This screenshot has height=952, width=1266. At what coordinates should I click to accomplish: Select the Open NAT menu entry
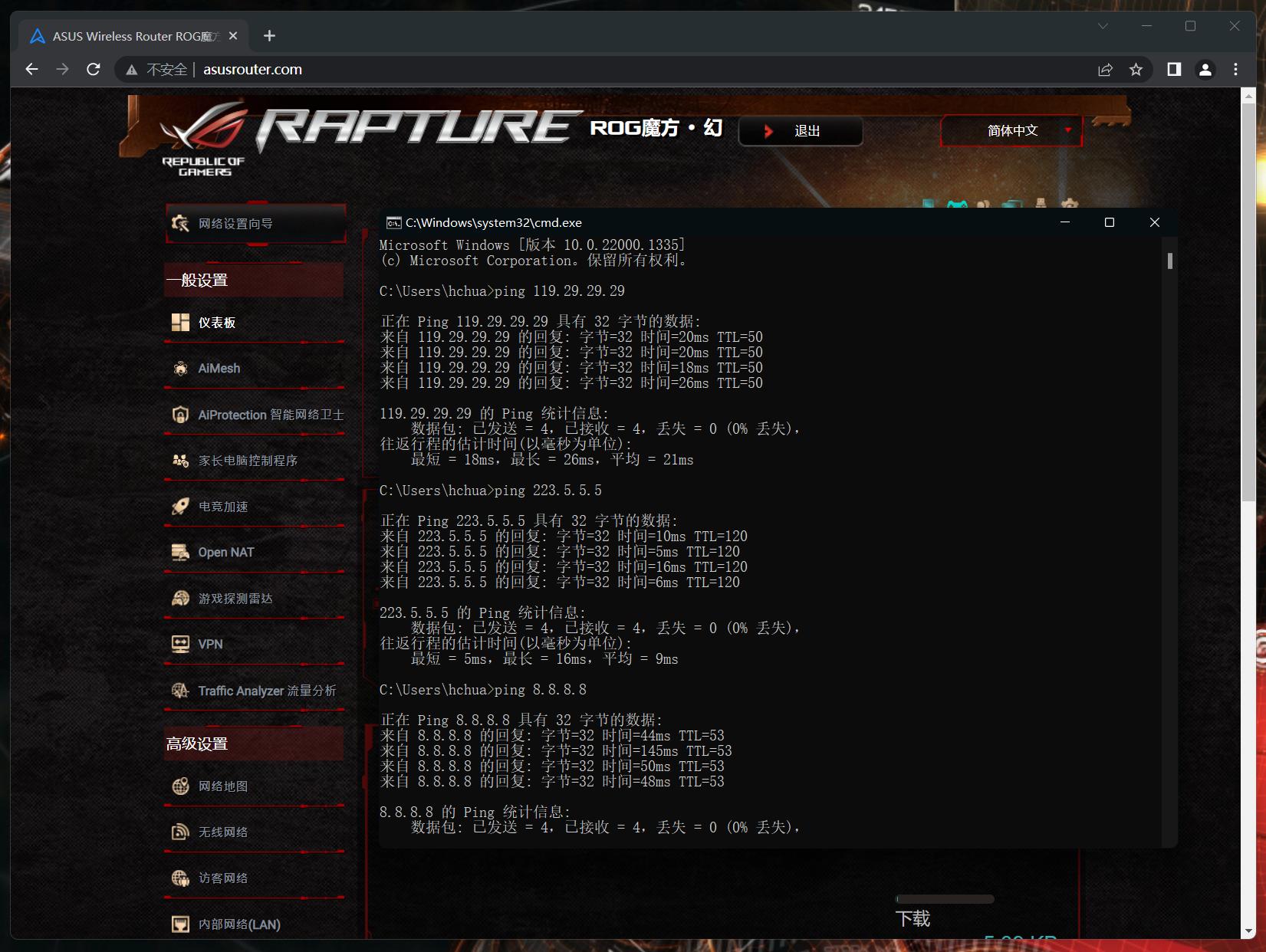coord(225,553)
